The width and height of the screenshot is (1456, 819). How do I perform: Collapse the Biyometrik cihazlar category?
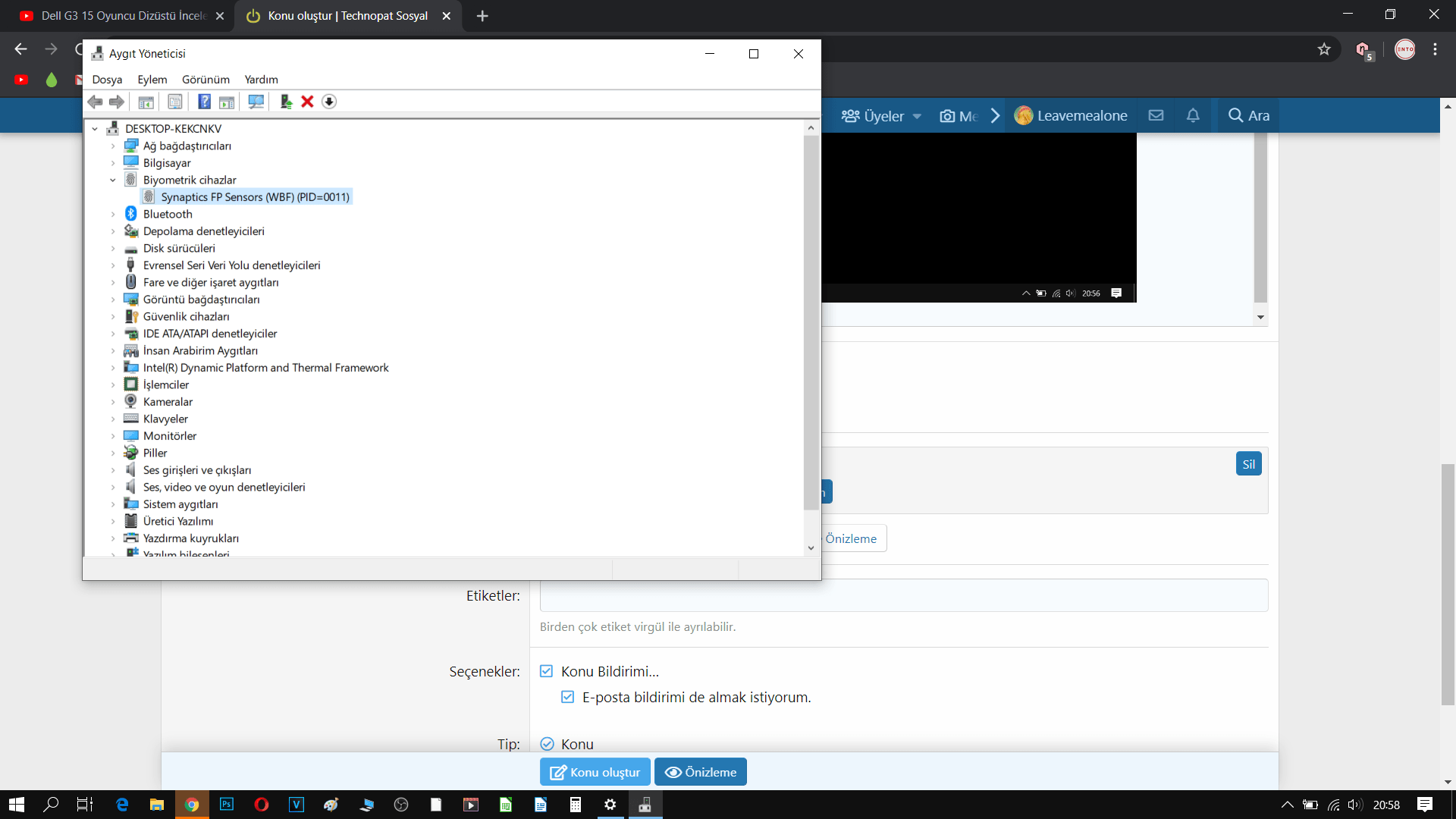tap(113, 180)
